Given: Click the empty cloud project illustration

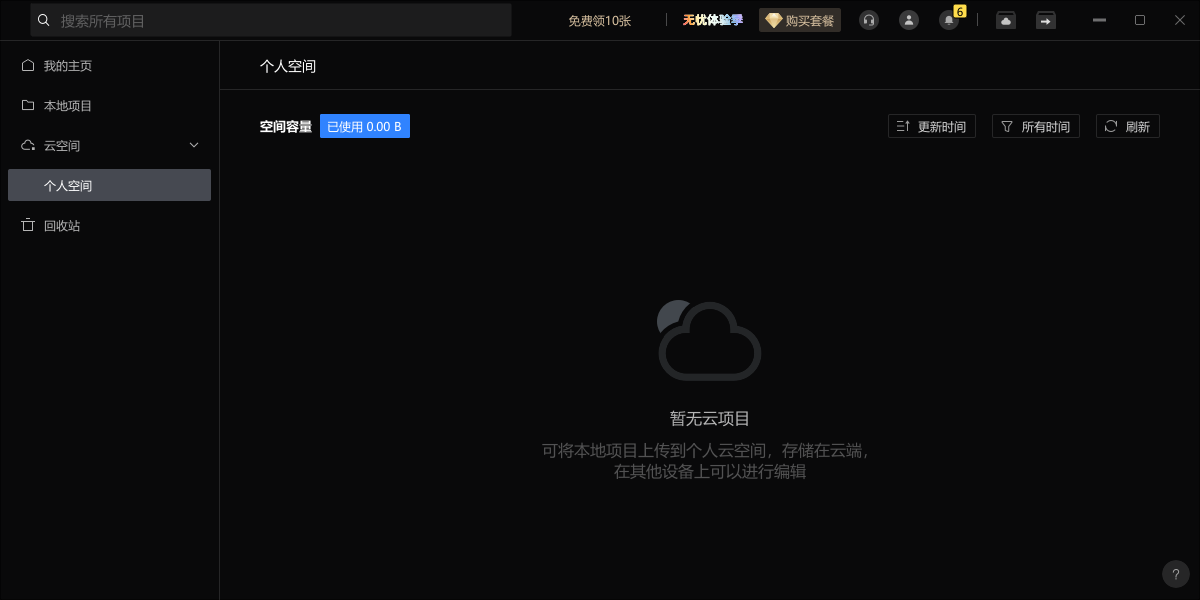Looking at the screenshot, I should click(709, 340).
